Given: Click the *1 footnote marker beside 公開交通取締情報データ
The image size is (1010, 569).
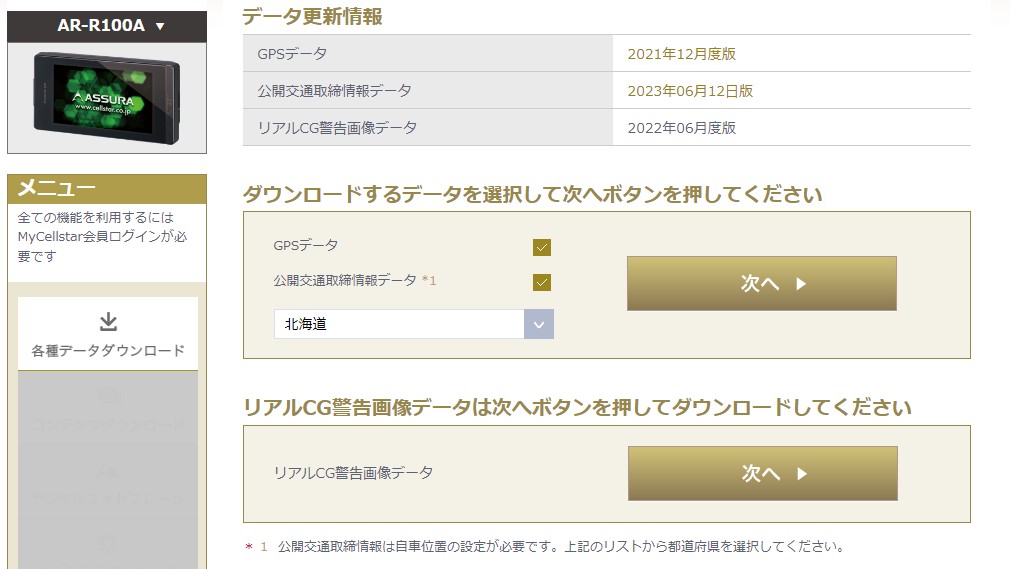Looking at the screenshot, I should [x=429, y=280].
